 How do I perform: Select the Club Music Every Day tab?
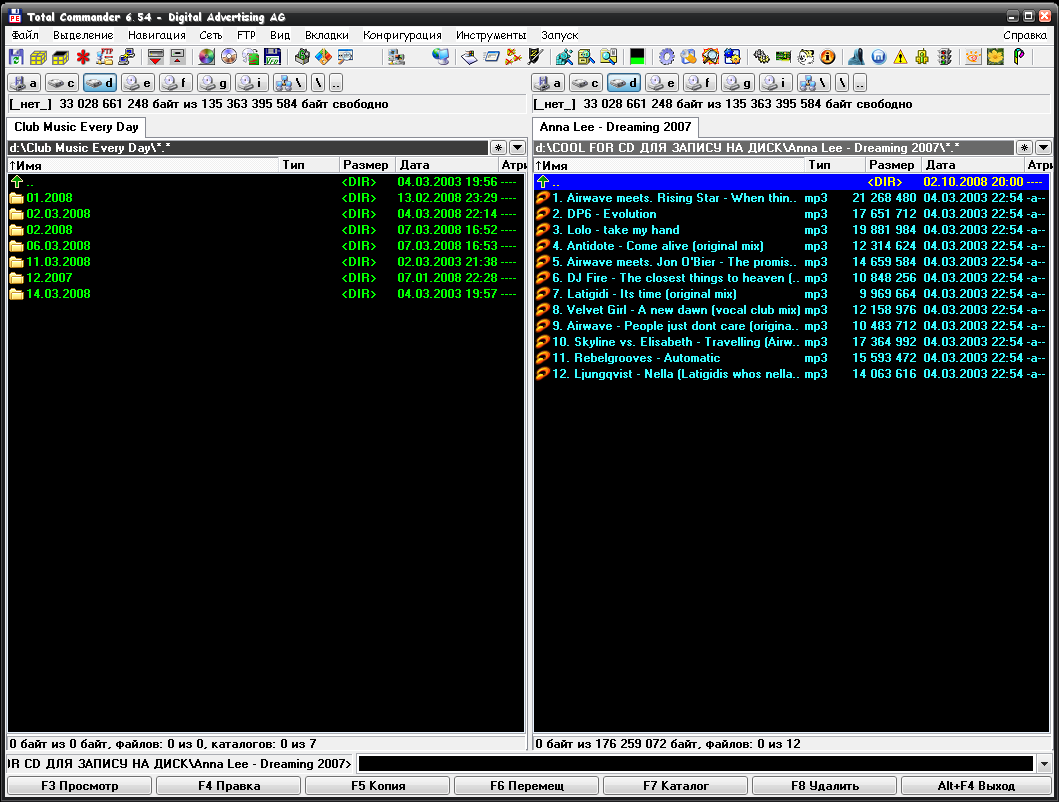[x=76, y=127]
